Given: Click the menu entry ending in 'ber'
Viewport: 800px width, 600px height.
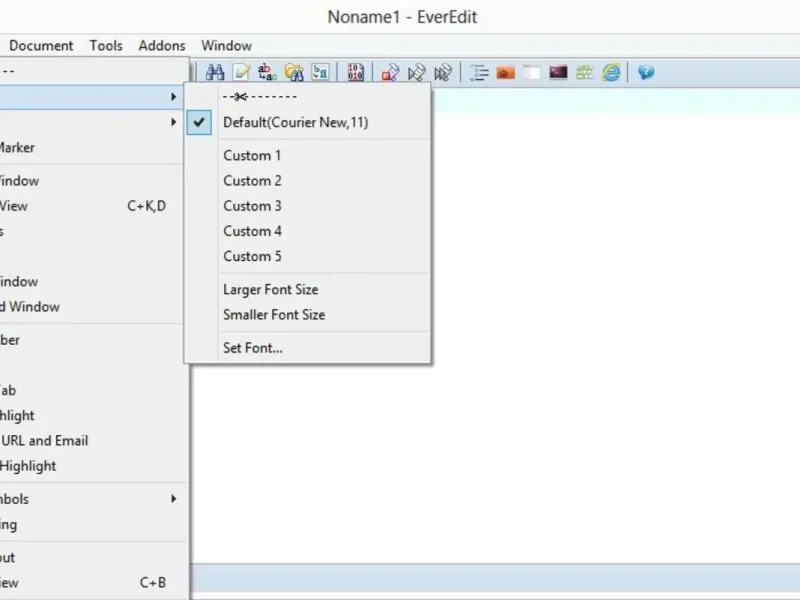Looking at the screenshot, I should tap(92, 340).
